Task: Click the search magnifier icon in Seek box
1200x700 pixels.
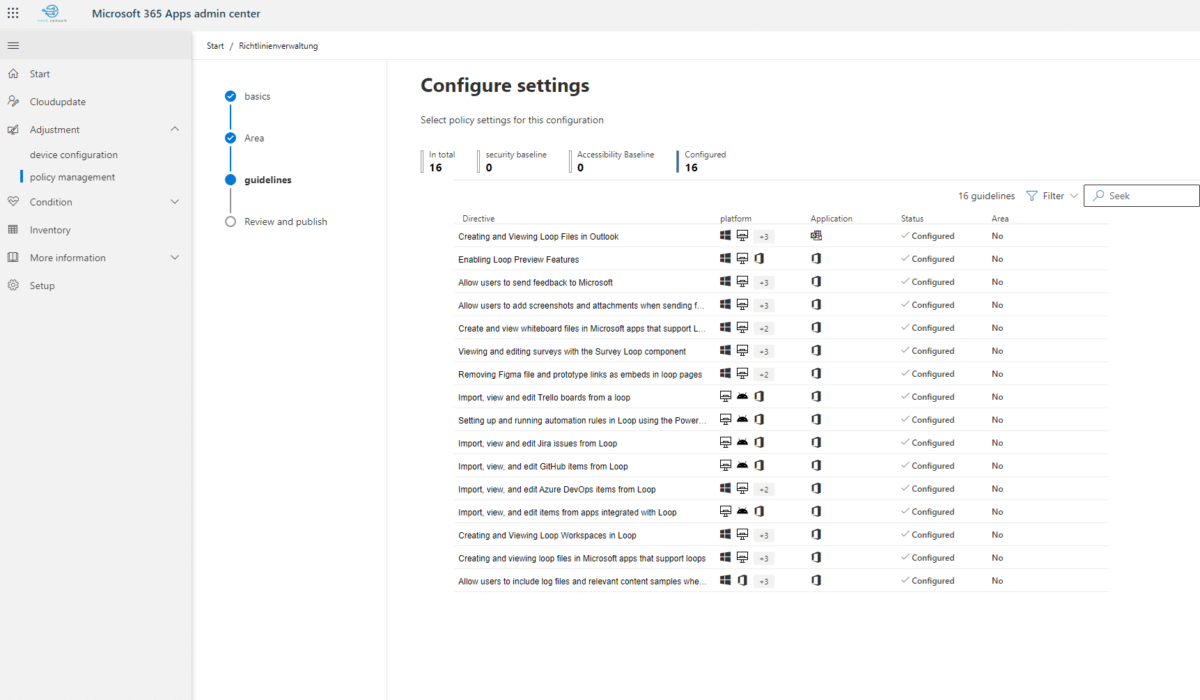Action: [1096, 195]
